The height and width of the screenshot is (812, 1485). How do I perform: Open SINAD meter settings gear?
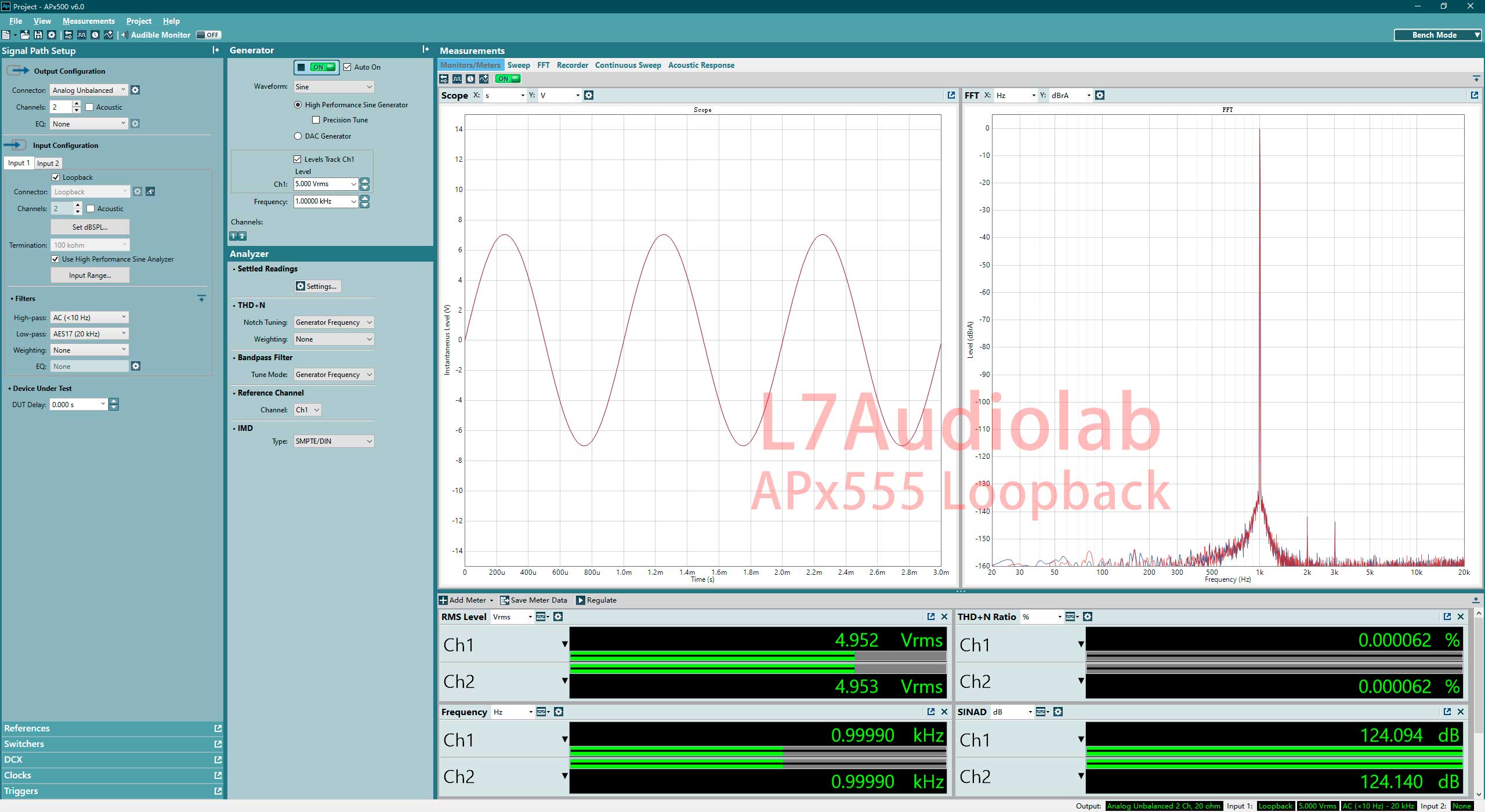click(x=1058, y=712)
